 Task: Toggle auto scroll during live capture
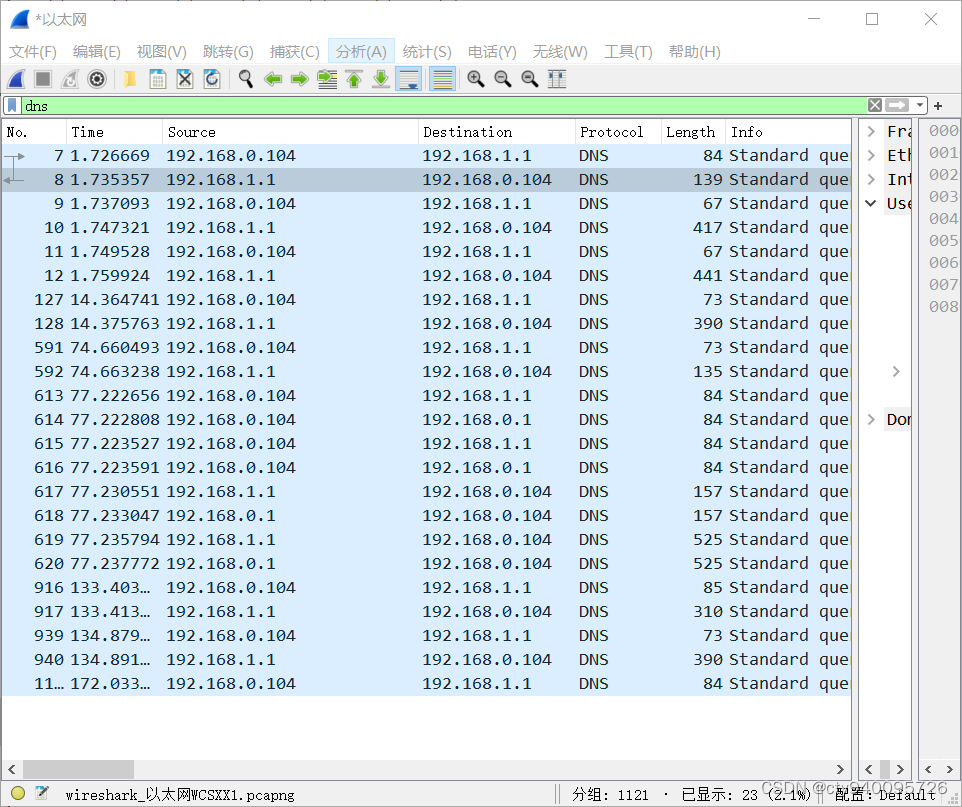click(x=409, y=79)
